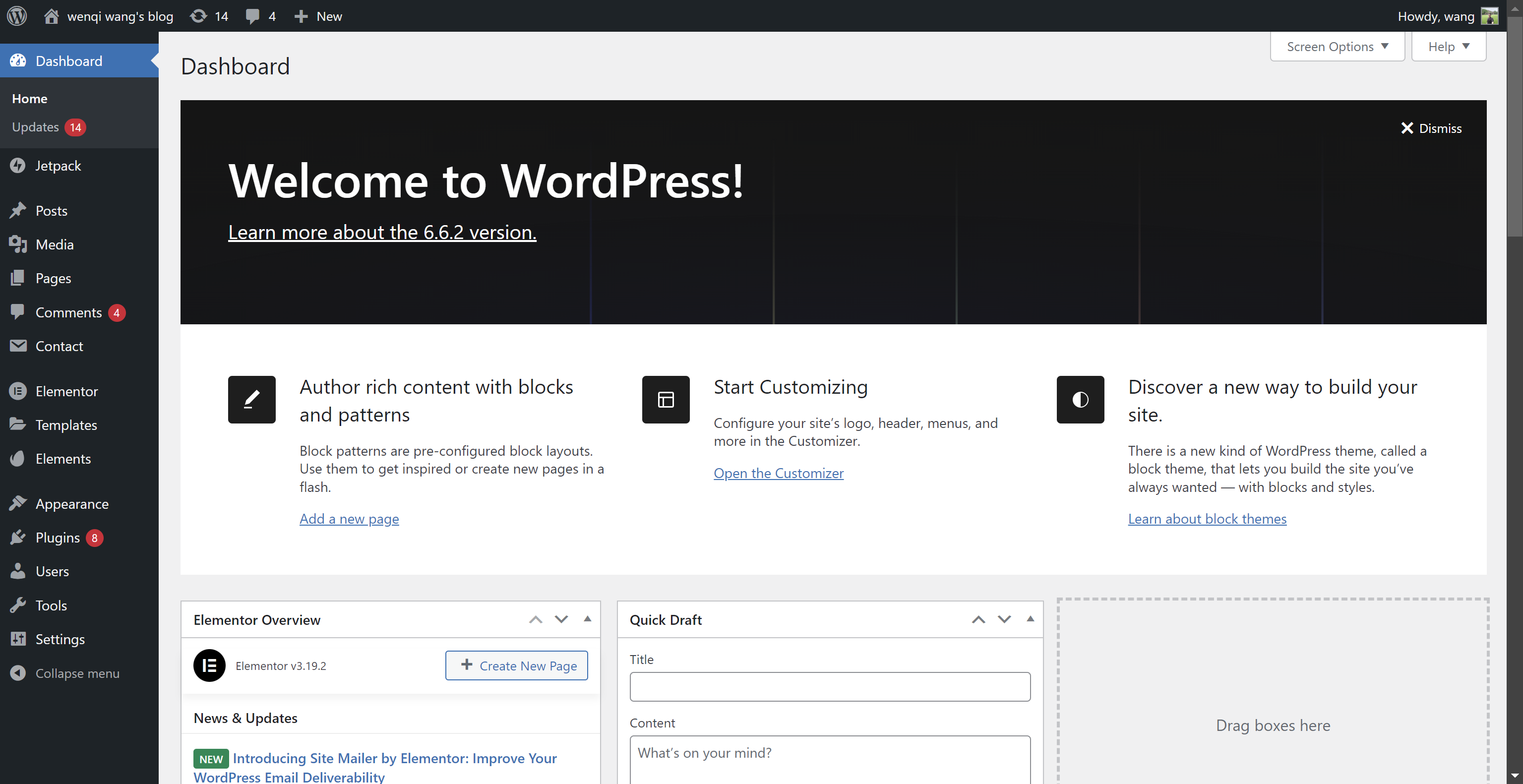Click the Collapse menu label

pos(77,673)
